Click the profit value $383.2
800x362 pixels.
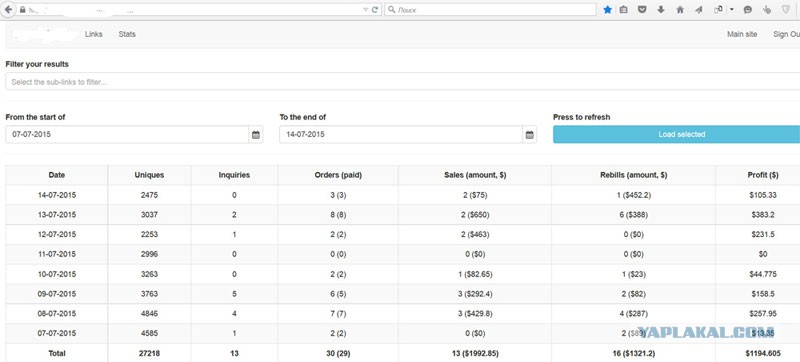763,215
